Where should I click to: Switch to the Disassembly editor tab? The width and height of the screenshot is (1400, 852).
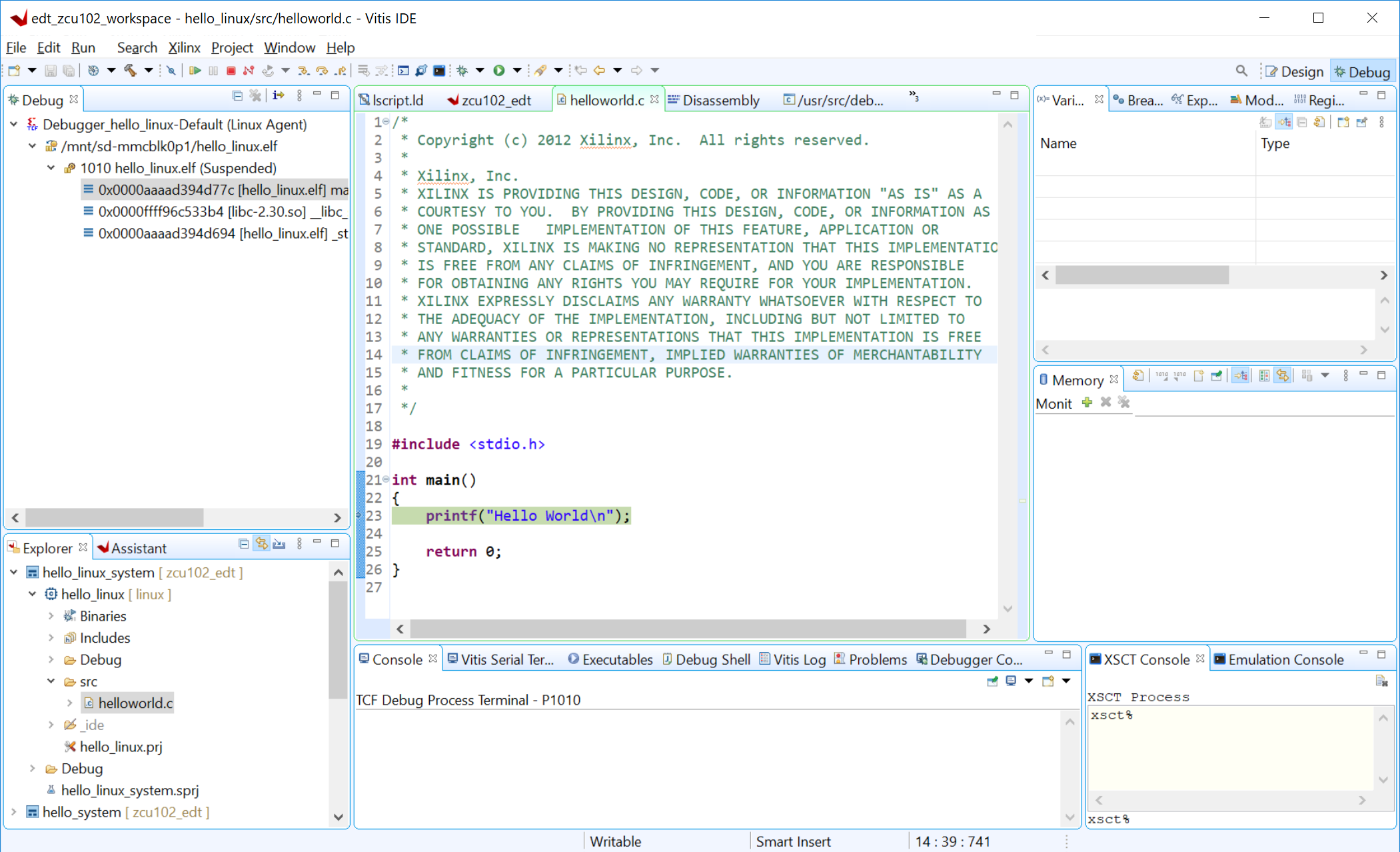tap(714, 100)
